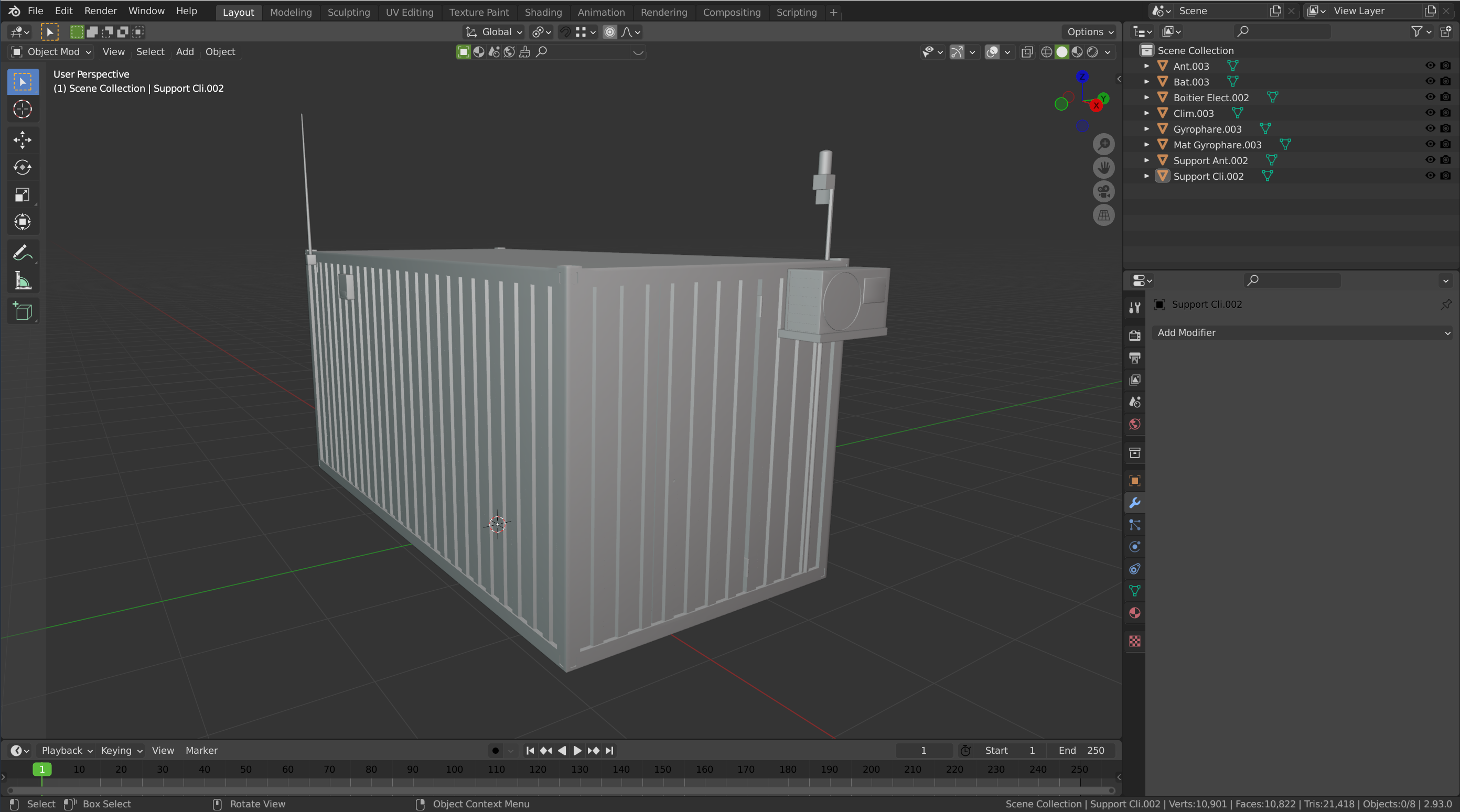Screen dimensions: 1460x812
Task: Open the World Properties tab
Action: click(1135, 425)
